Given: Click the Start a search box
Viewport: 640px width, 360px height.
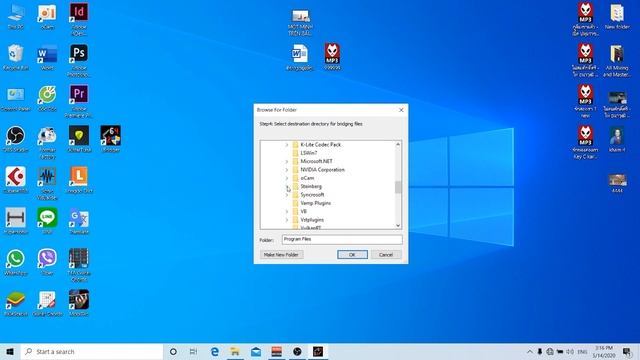Looking at the screenshot, I should pos(92,351).
